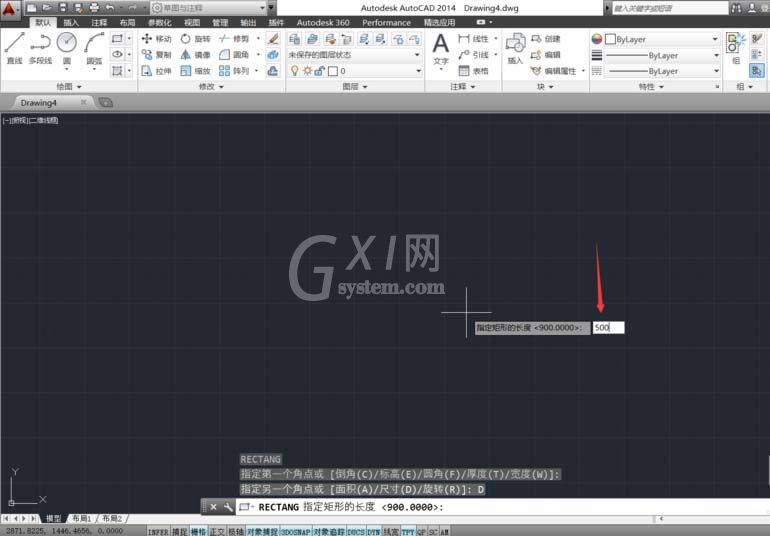
Task: Open the current layer dropdown showing 0
Action: 356,71
